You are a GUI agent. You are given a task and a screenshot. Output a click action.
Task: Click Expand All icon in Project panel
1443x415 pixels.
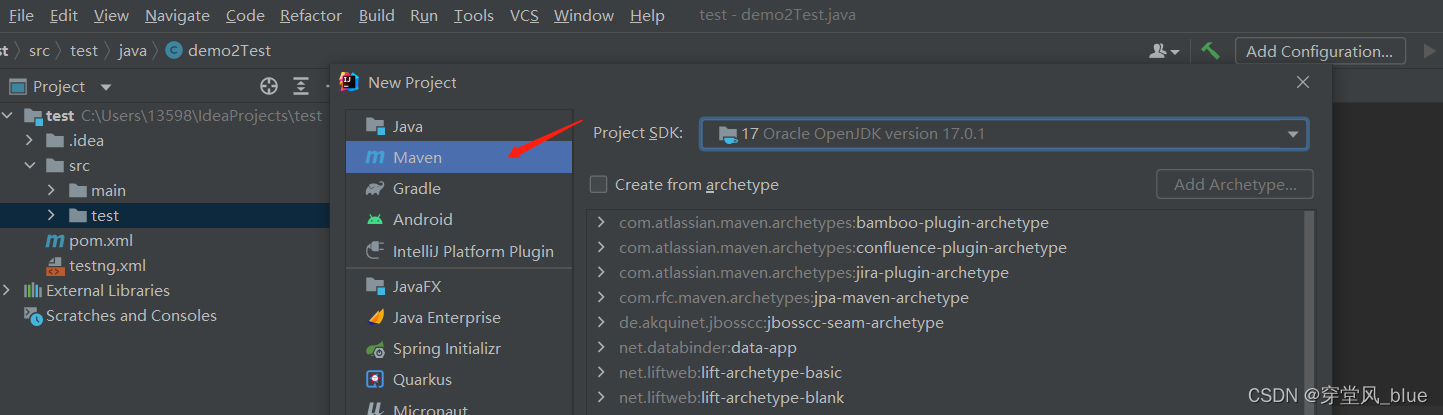pos(301,86)
